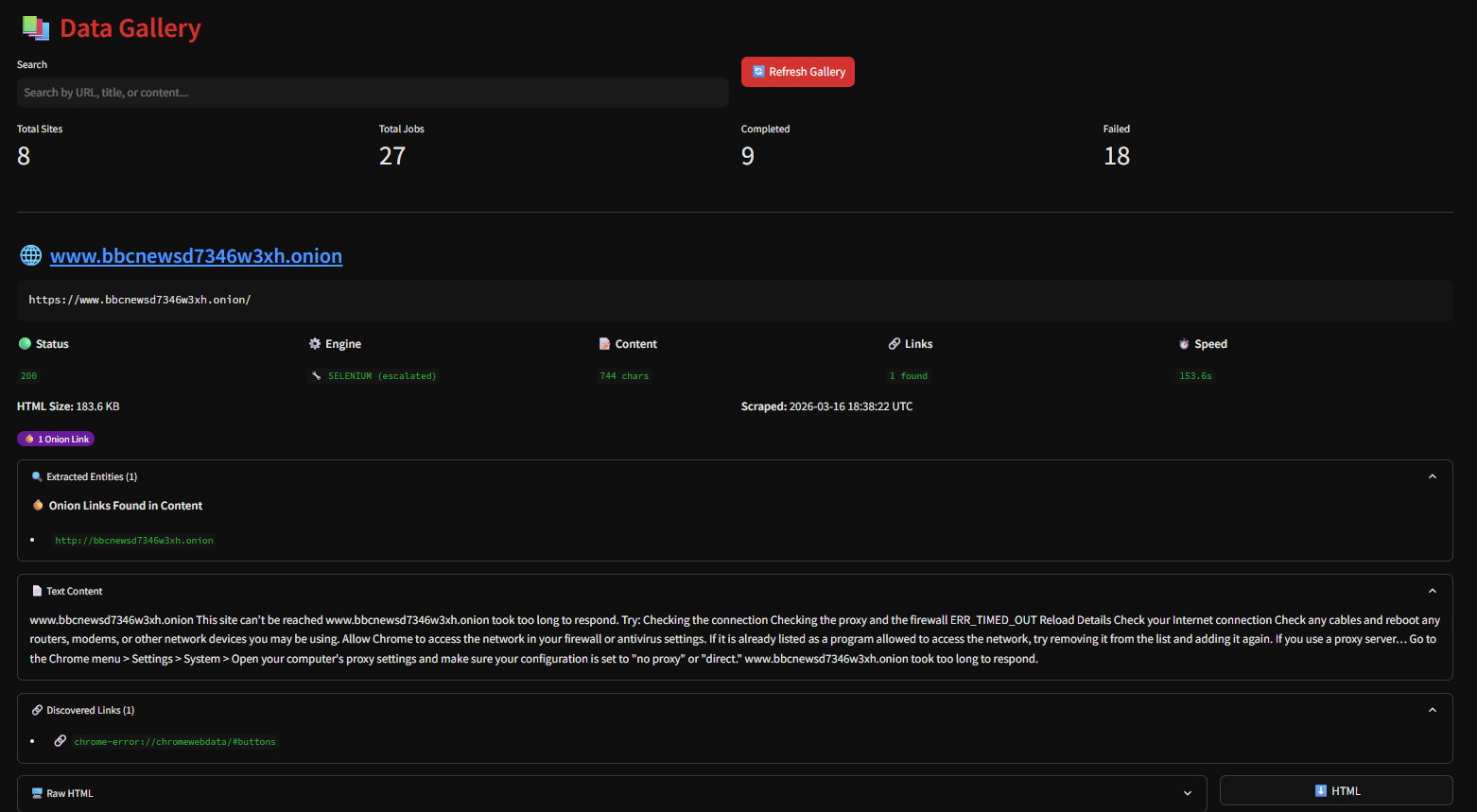
Task: Click the chain link icon beside Links
Action: (x=894, y=343)
